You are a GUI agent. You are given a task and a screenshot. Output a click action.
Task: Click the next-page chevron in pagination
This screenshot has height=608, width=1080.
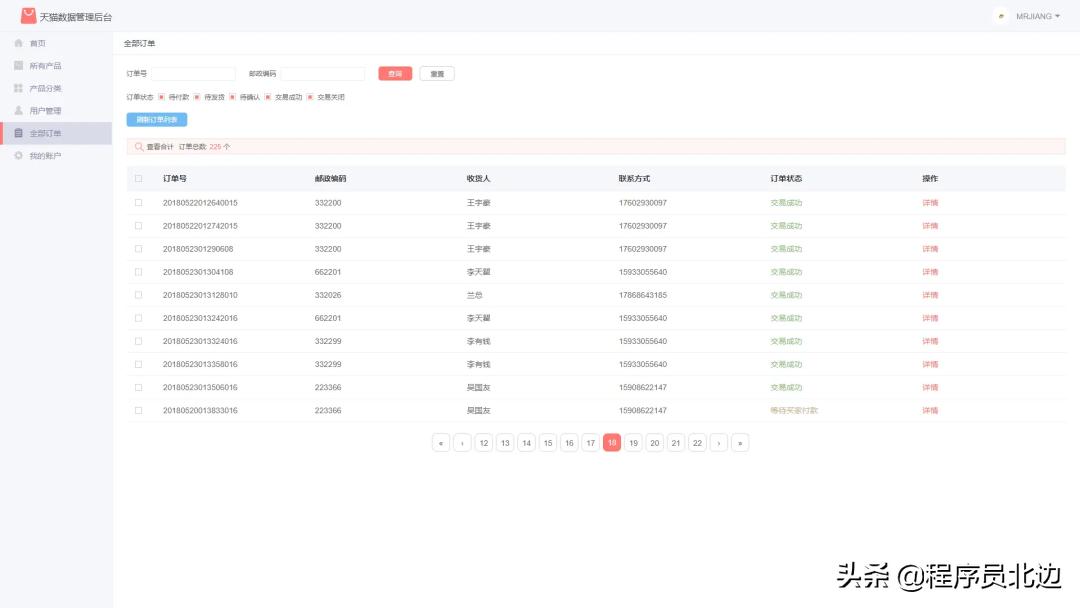718,443
